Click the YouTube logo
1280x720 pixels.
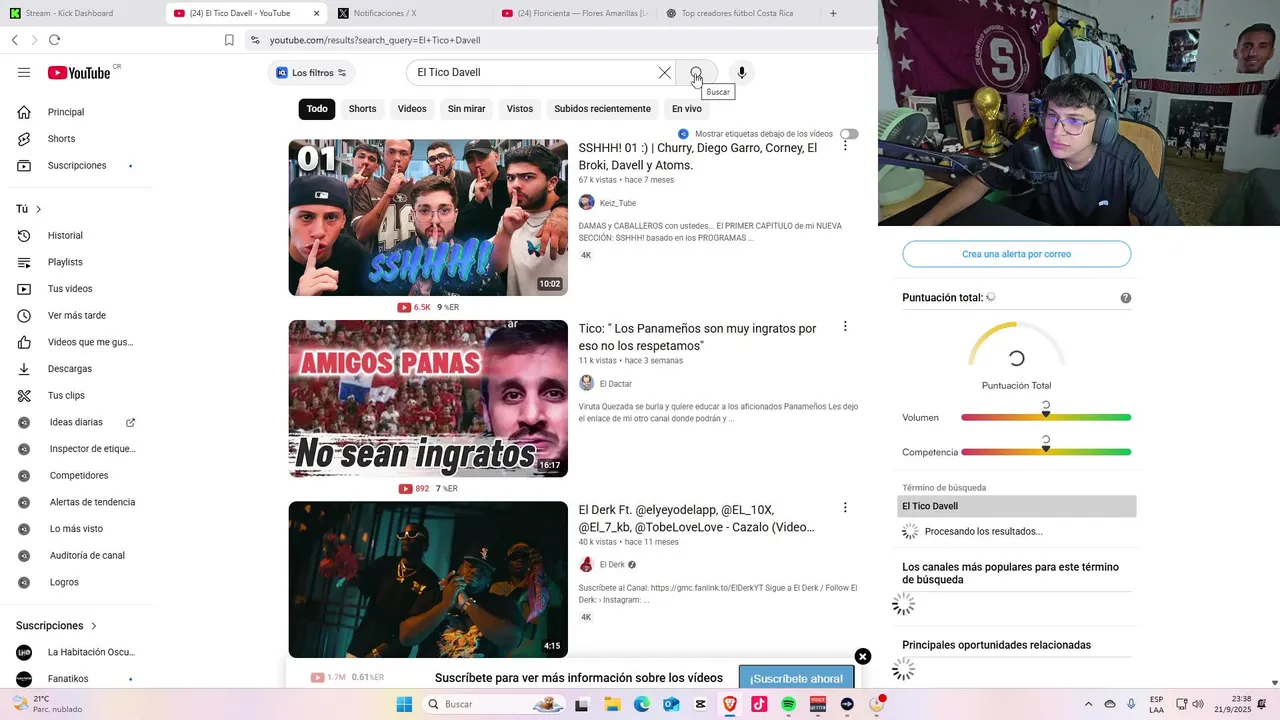79,72
